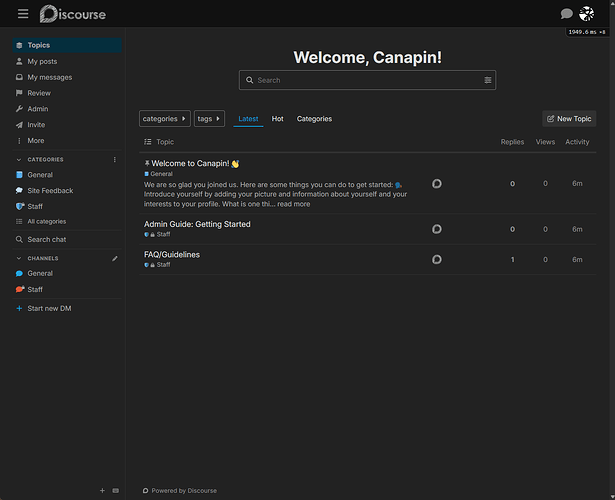Click the Invite link

[67, 125]
